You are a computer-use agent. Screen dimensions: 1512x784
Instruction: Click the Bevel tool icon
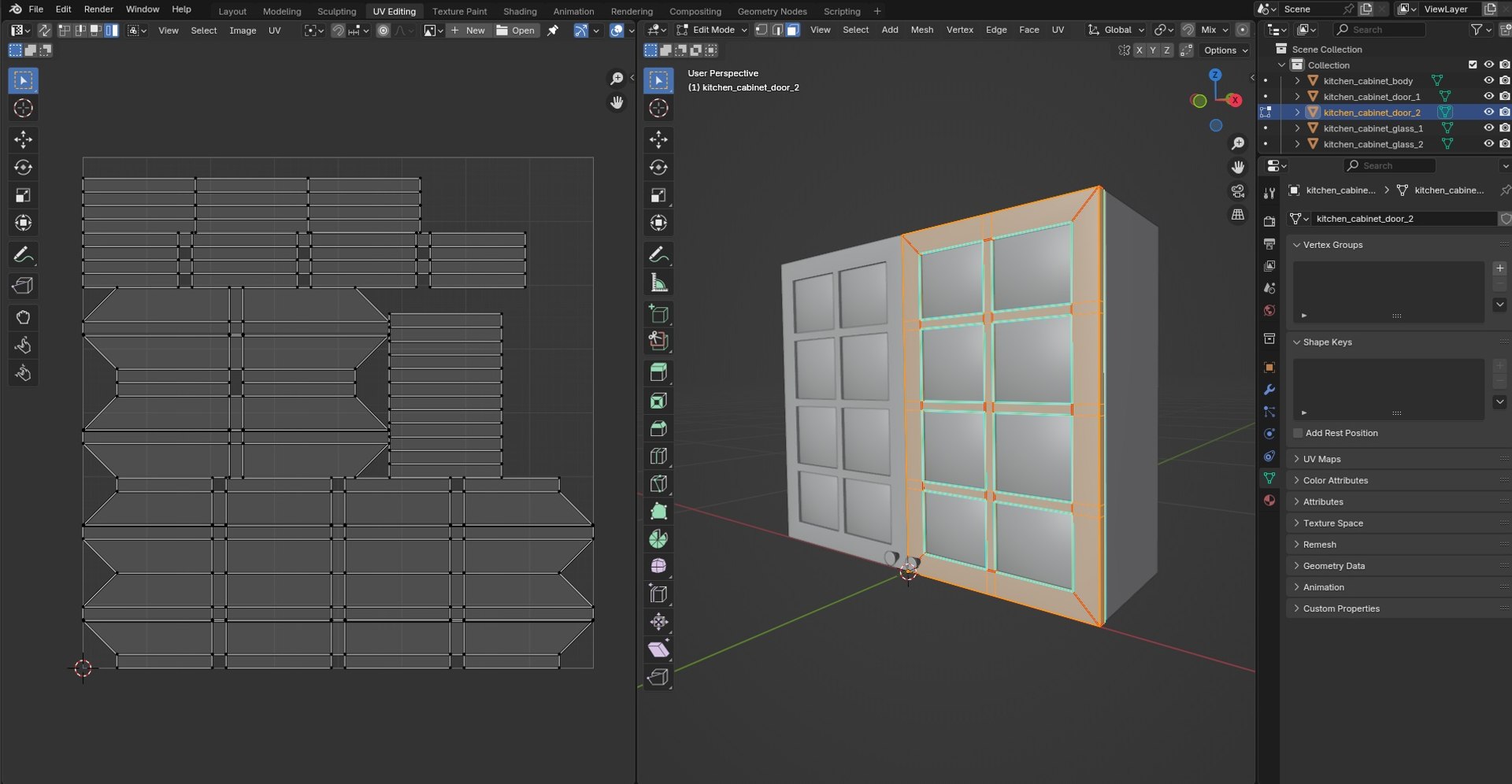658,428
